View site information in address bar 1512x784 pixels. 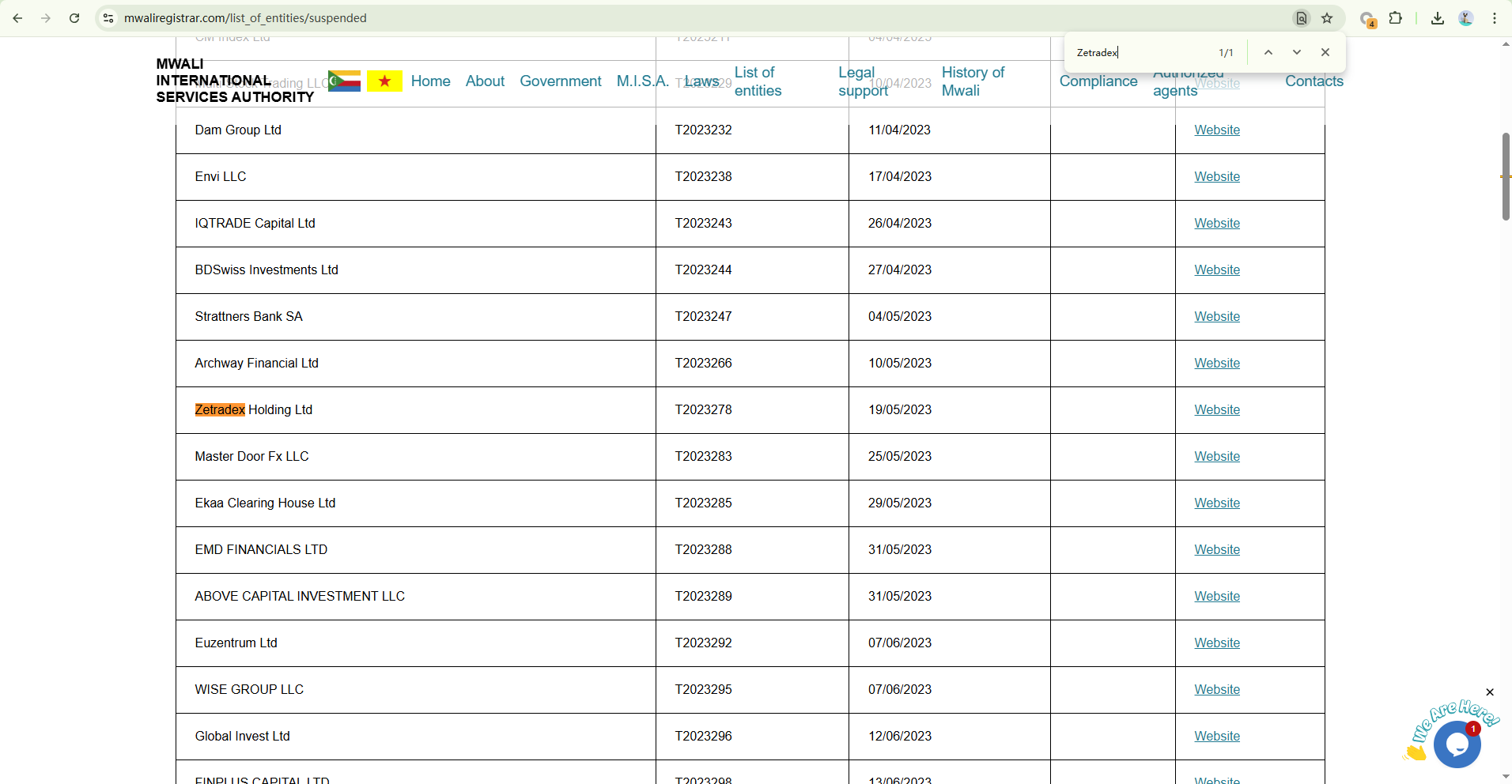point(108,18)
